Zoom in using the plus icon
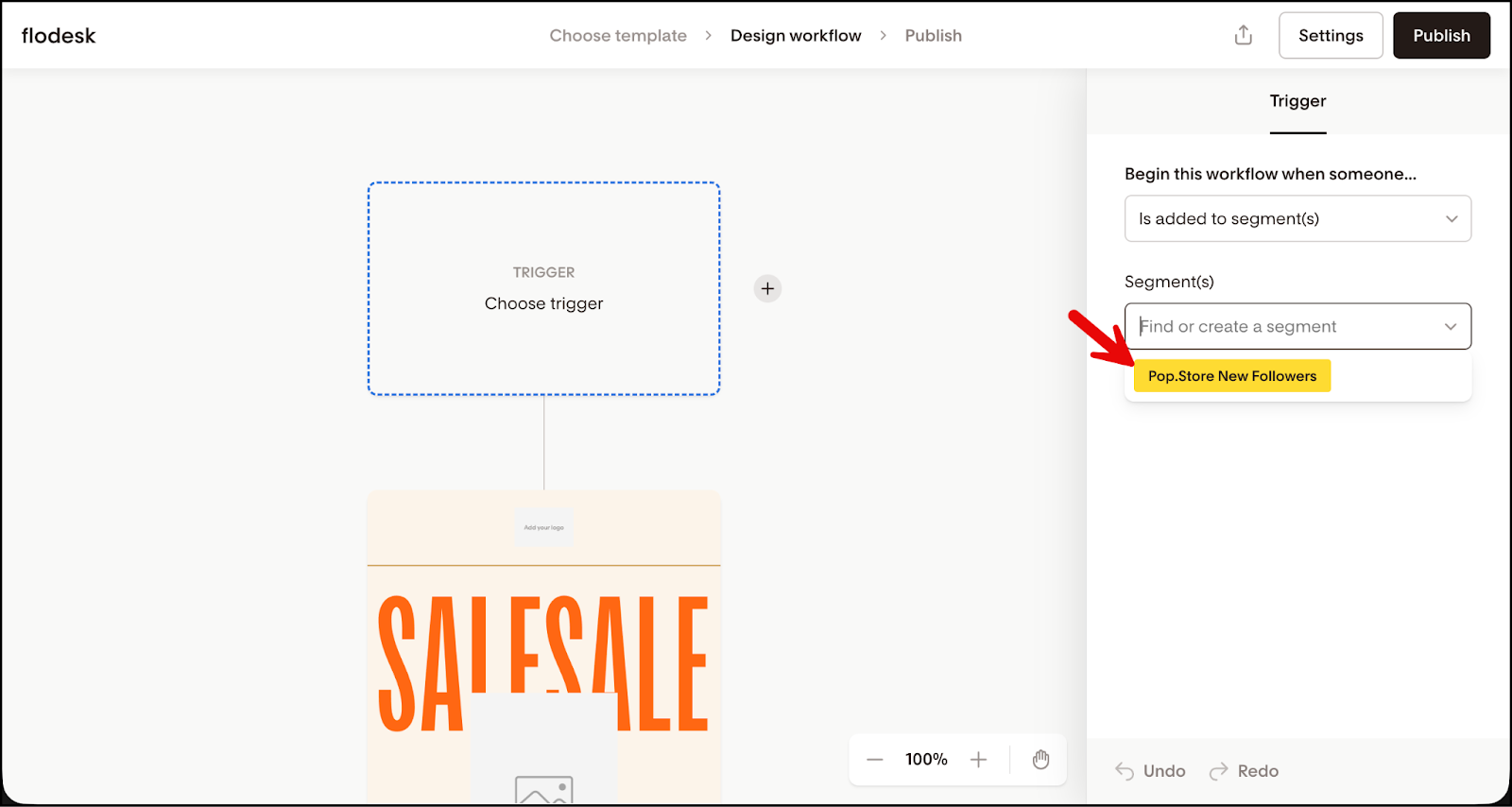 coord(978,760)
